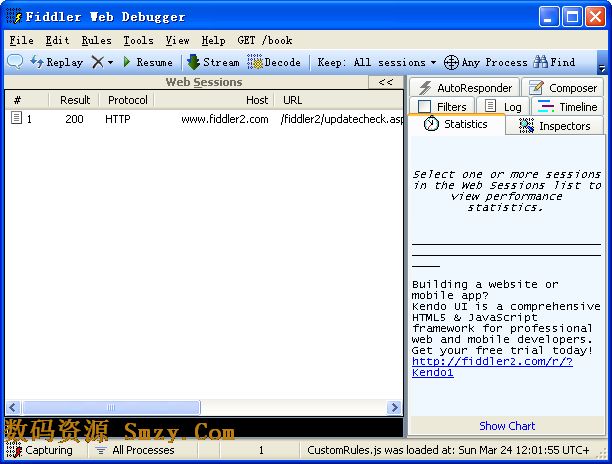Image resolution: width=612 pixels, height=464 pixels.
Task: Click the comment bubble toolbar icon
Action: pyautogui.click(x=15, y=62)
